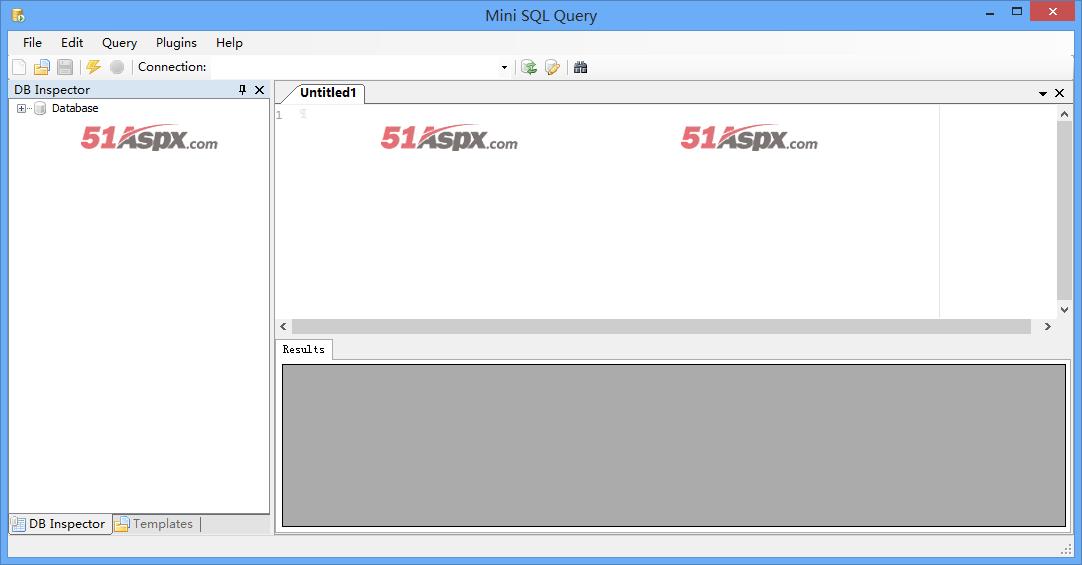Open the Query menu
The width and height of the screenshot is (1082, 565).
(119, 43)
